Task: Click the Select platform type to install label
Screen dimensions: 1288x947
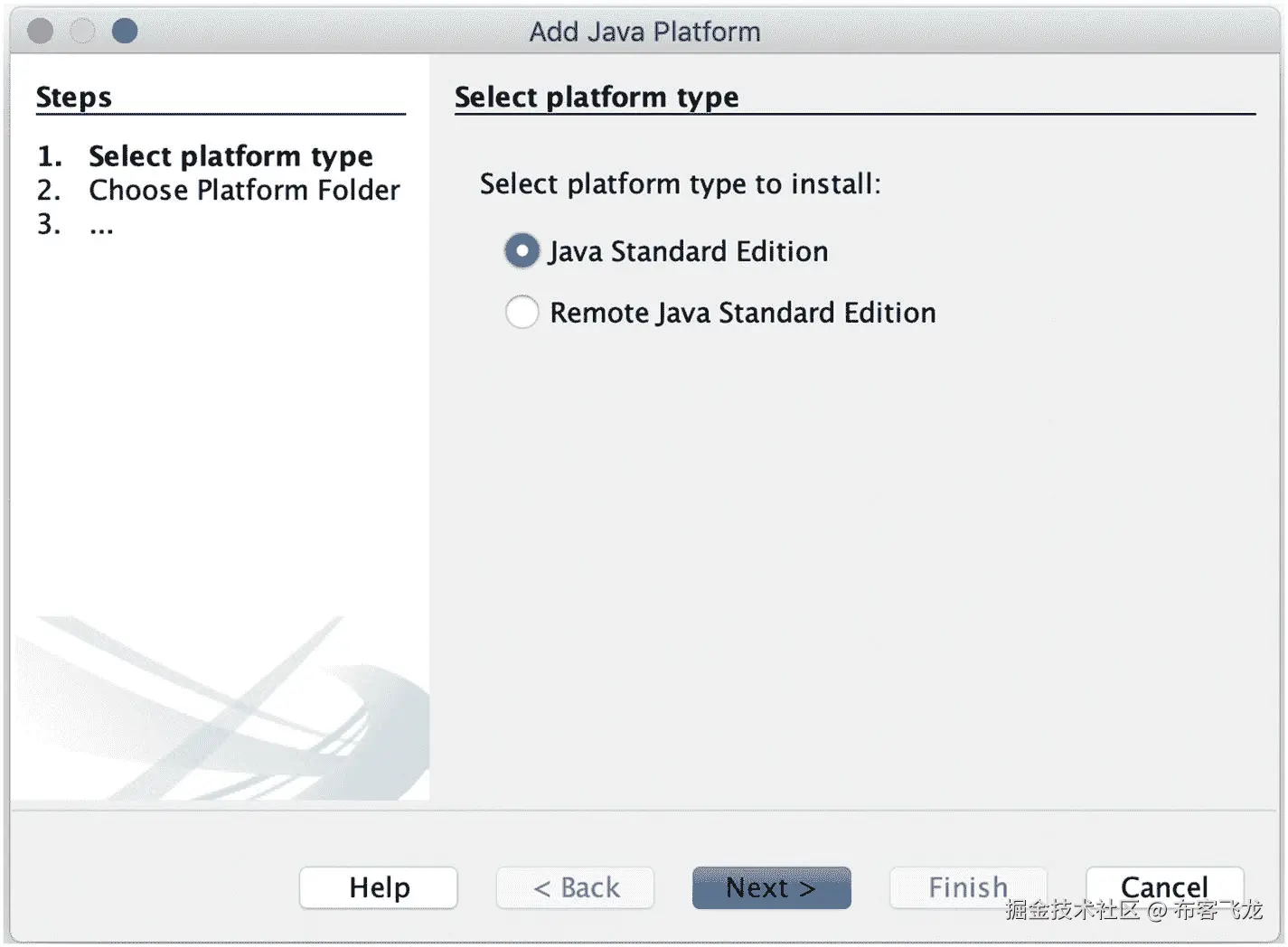Action: pyautogui.click(x=680, y=184)
